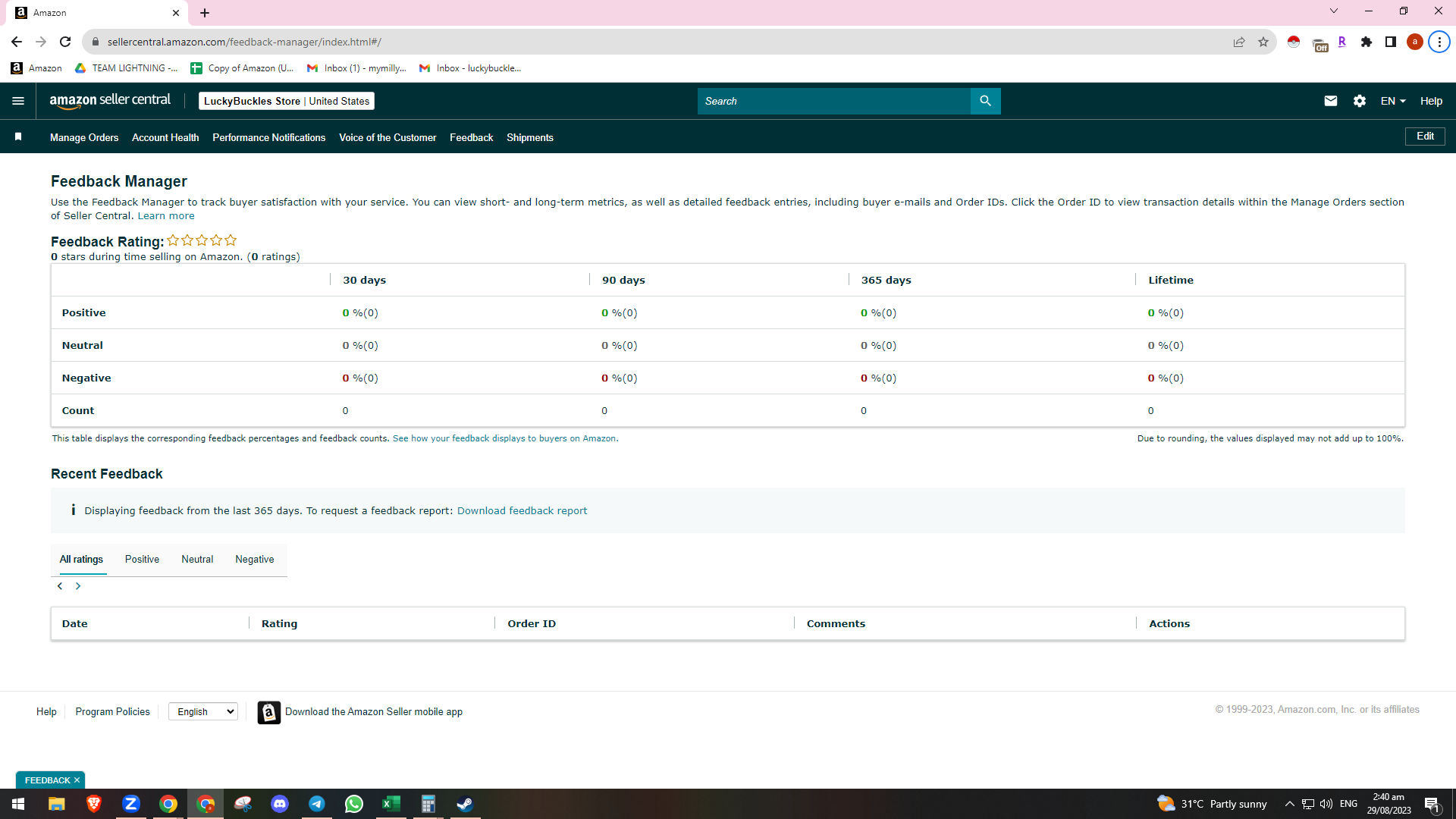Toggle the browser side panel icon
This screenshot has height=819, width=1456.
click(1391, 42)
